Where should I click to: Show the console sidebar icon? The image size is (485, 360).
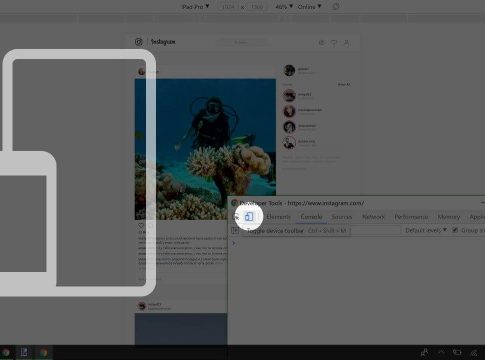[235, 230]
